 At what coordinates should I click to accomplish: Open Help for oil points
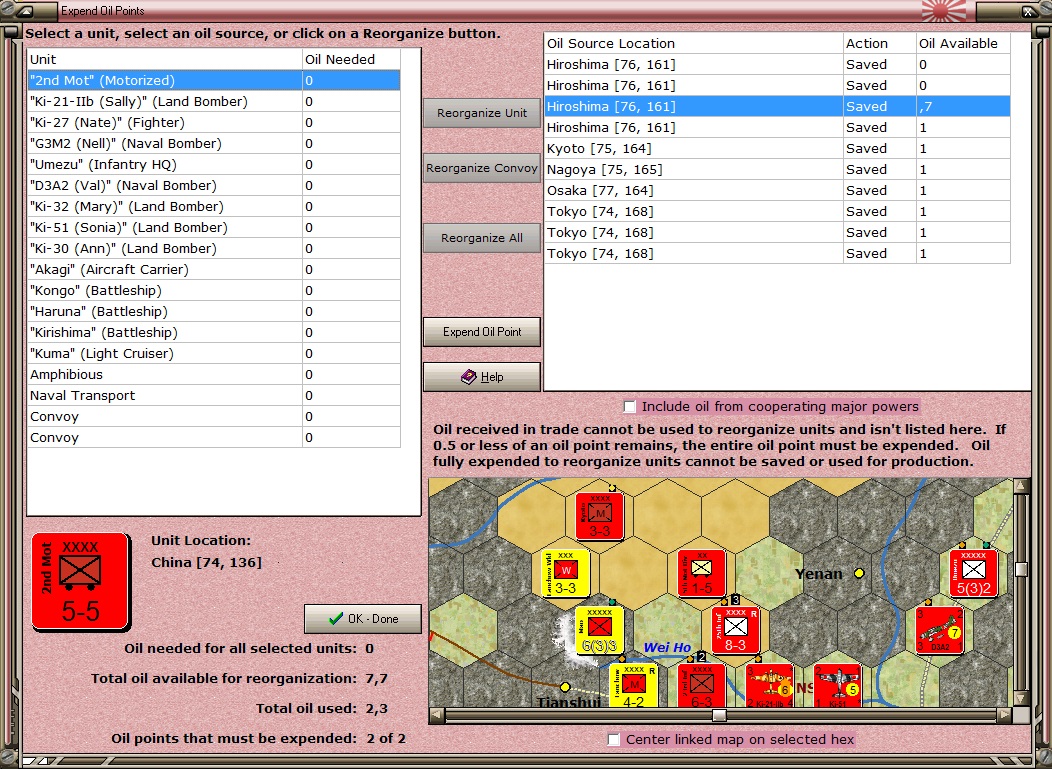482,377
